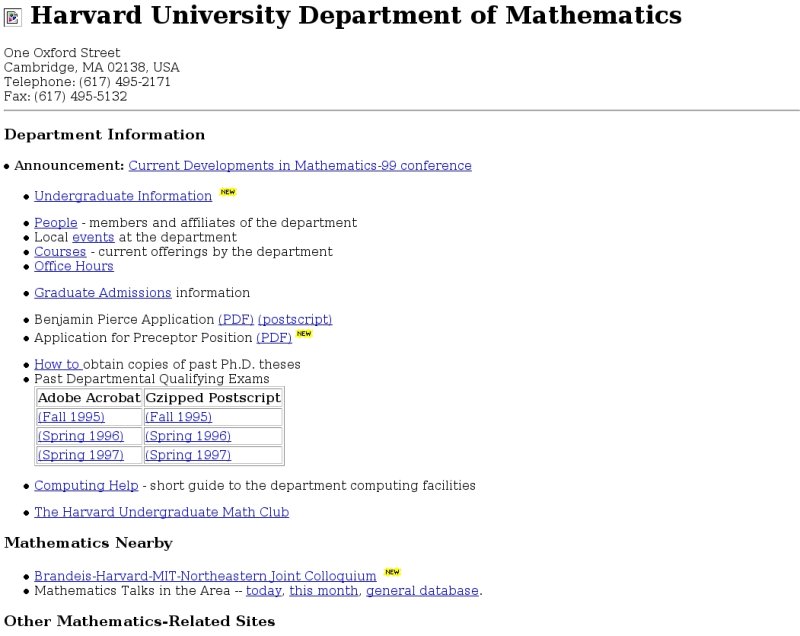Open the Undergraduate Information link
This screenshot has height=636, width=800.
123,196
